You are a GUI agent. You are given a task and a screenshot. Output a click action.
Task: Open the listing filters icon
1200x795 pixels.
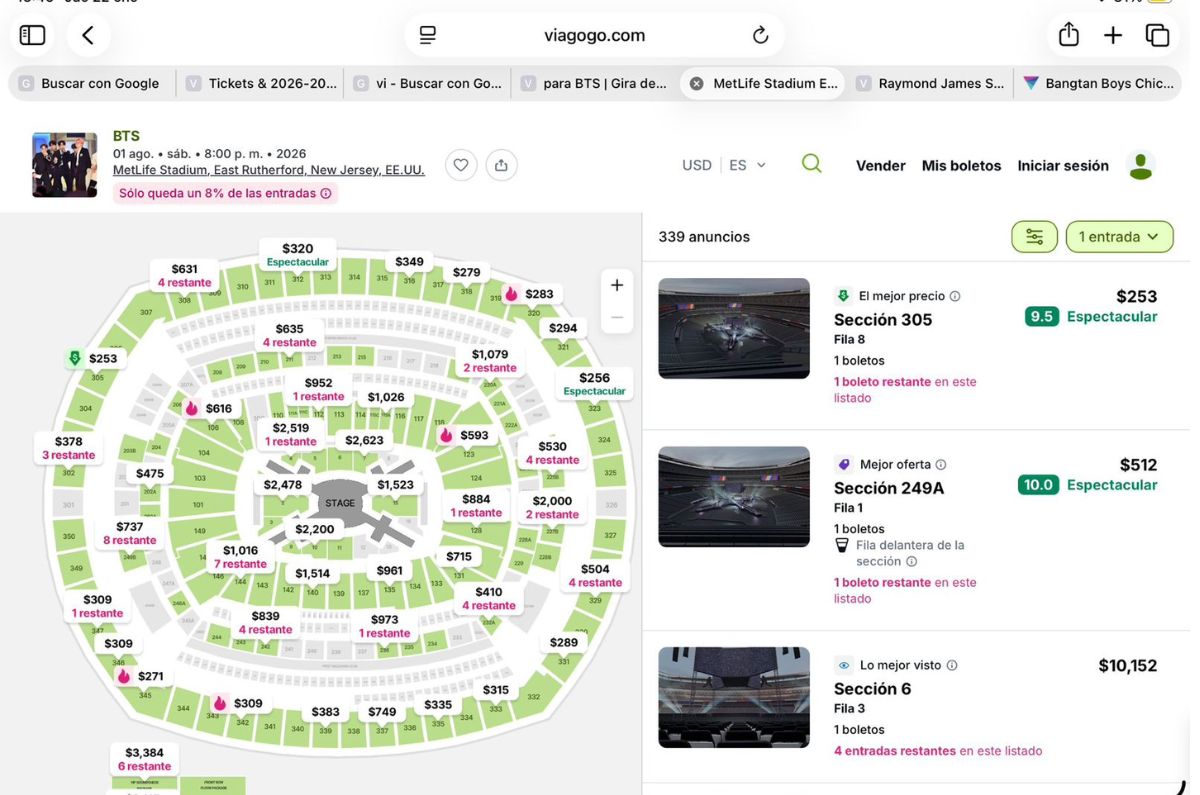pyautogui.click(x=1034, y=237)
